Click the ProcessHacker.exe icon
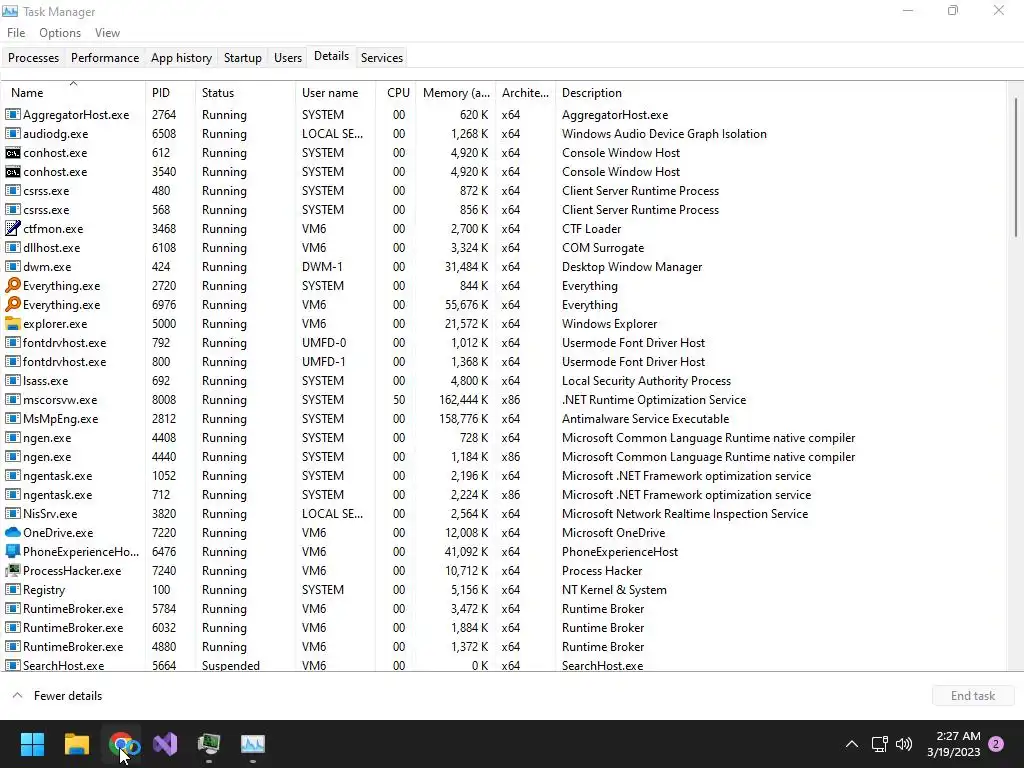This screenshot has height=768, width=1024. pyautogui.click(x=12, y=570)
